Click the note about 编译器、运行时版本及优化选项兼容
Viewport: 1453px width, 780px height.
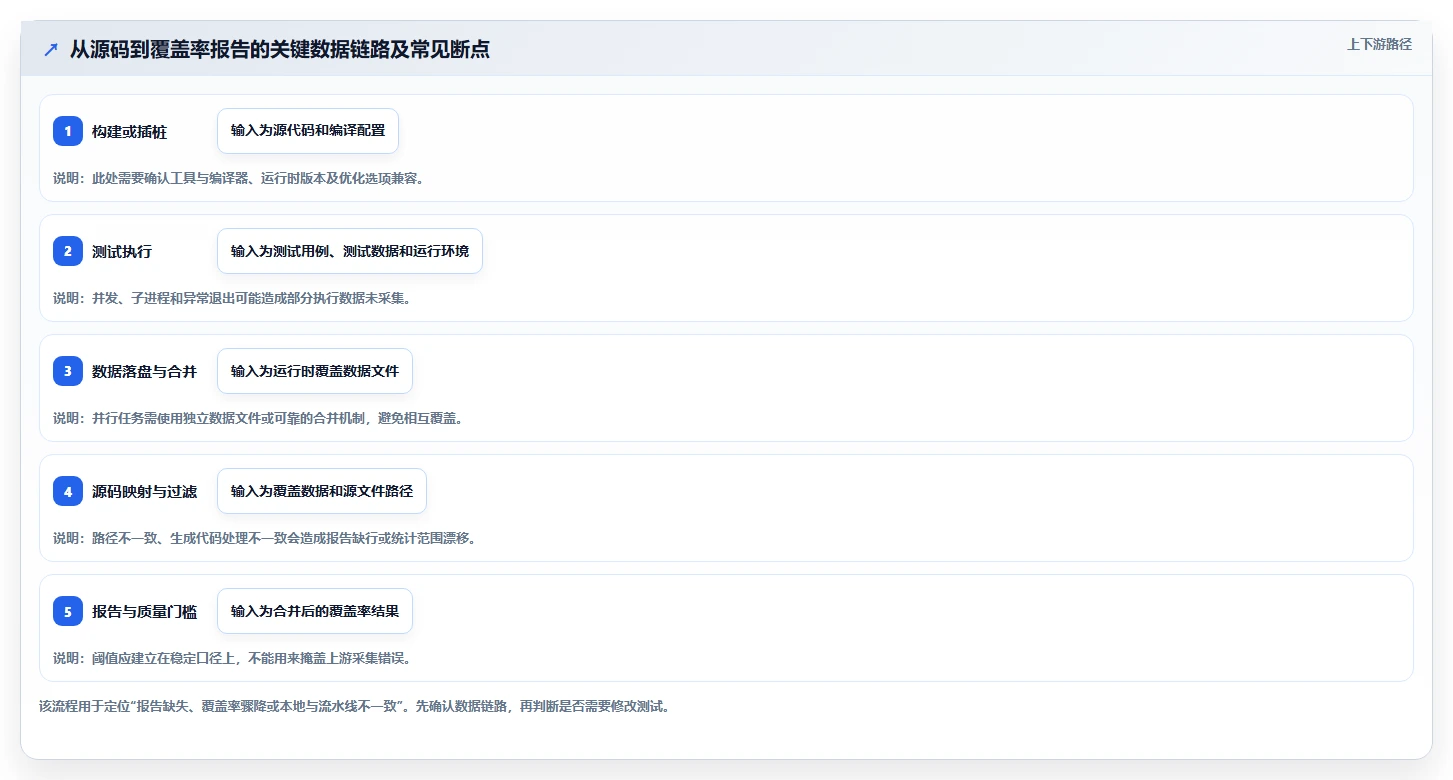click(239, 178)
